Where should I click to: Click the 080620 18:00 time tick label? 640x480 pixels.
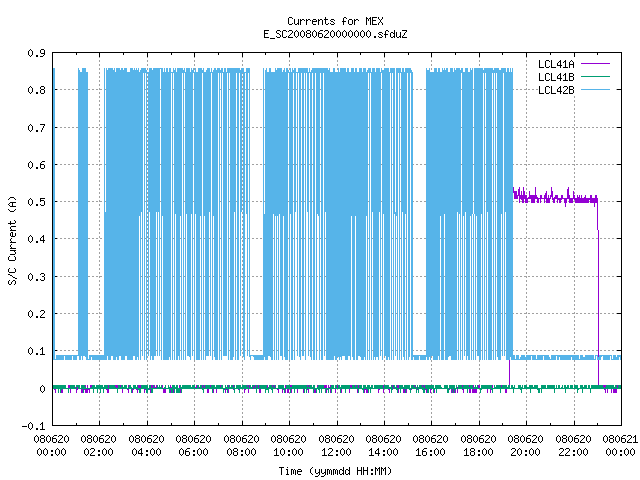pos(479,446)
